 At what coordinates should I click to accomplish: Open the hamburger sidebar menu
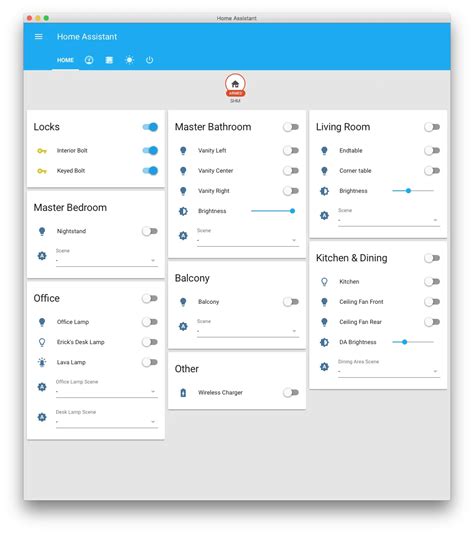click(38, 36)
